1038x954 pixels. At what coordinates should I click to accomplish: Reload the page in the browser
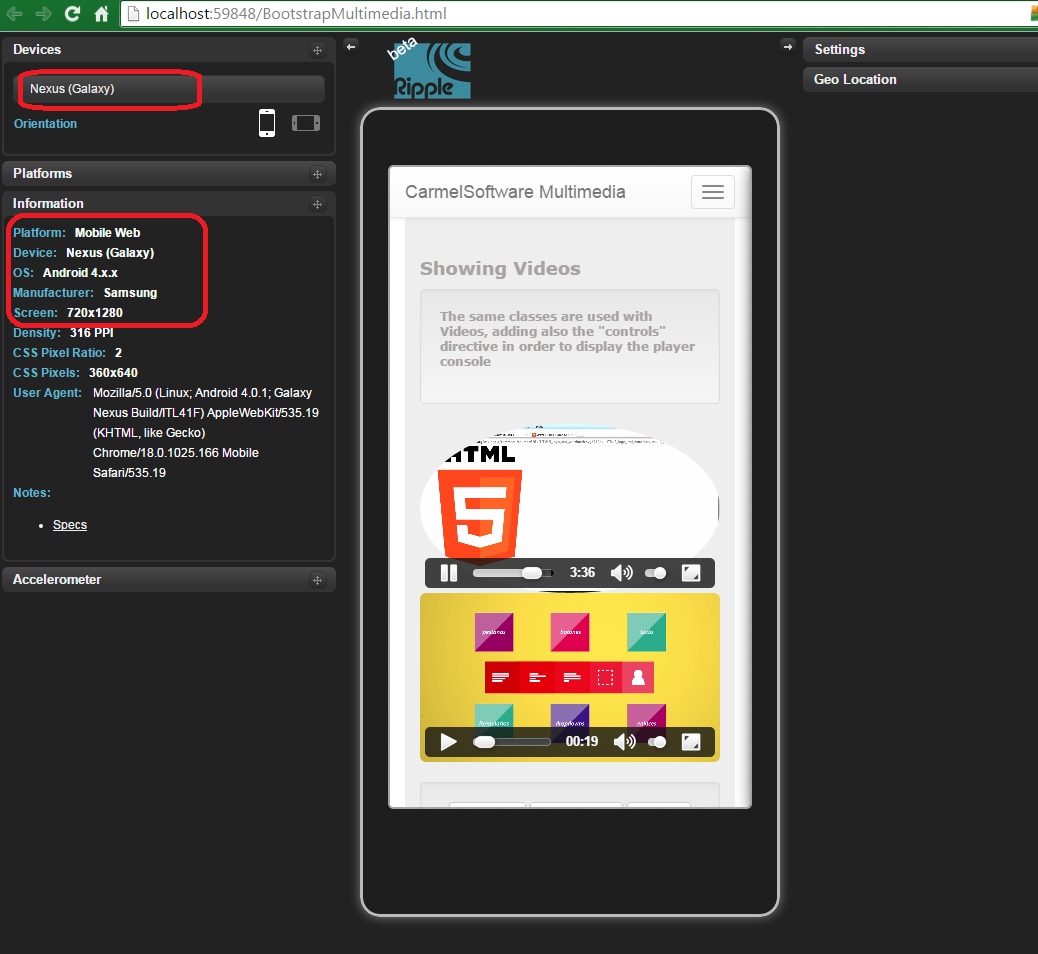71,14
